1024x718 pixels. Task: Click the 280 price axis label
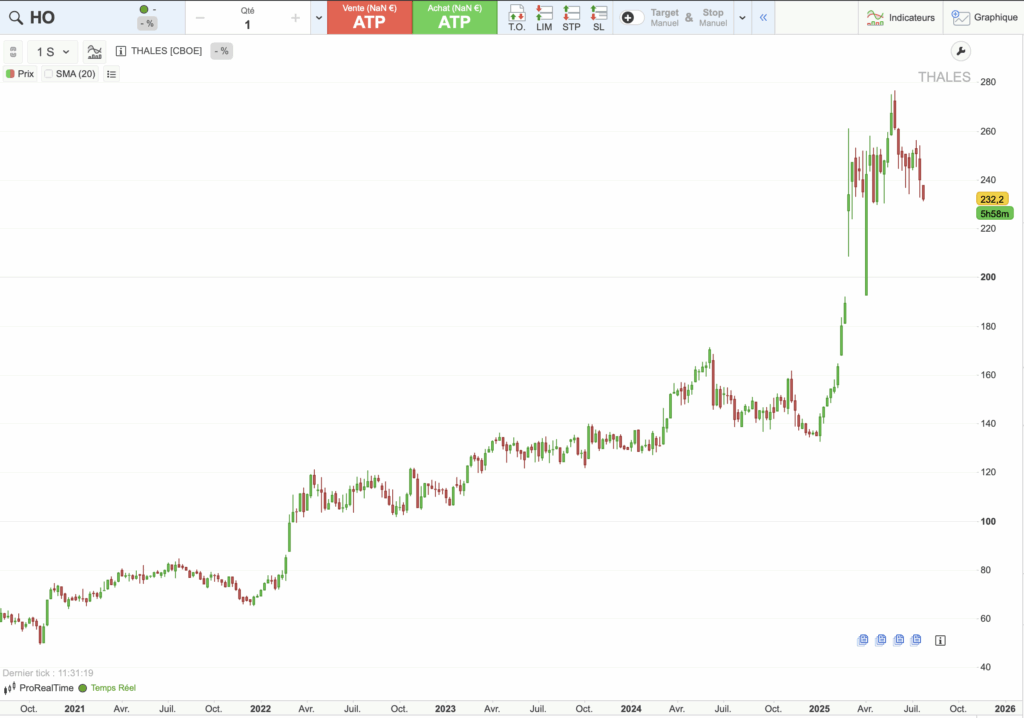[988, 82]
